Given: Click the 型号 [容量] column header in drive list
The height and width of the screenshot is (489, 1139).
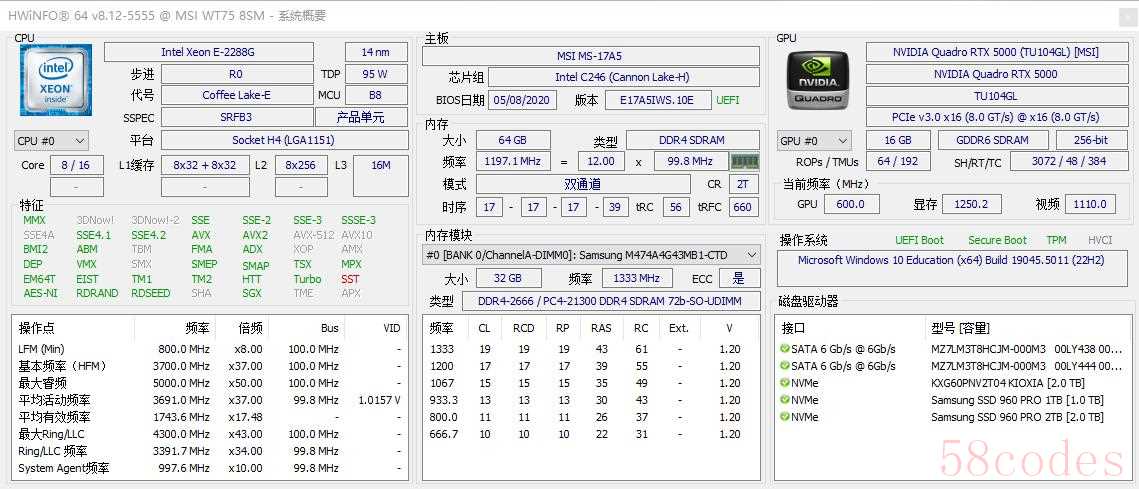Looking at the screenshot, I should coord(959,327).
